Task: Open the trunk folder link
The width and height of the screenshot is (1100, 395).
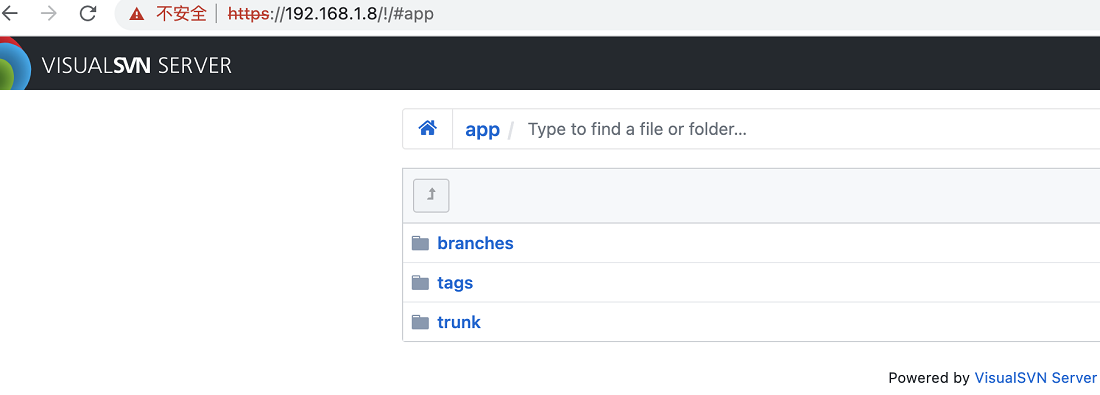Action: [x=459, y=322]
